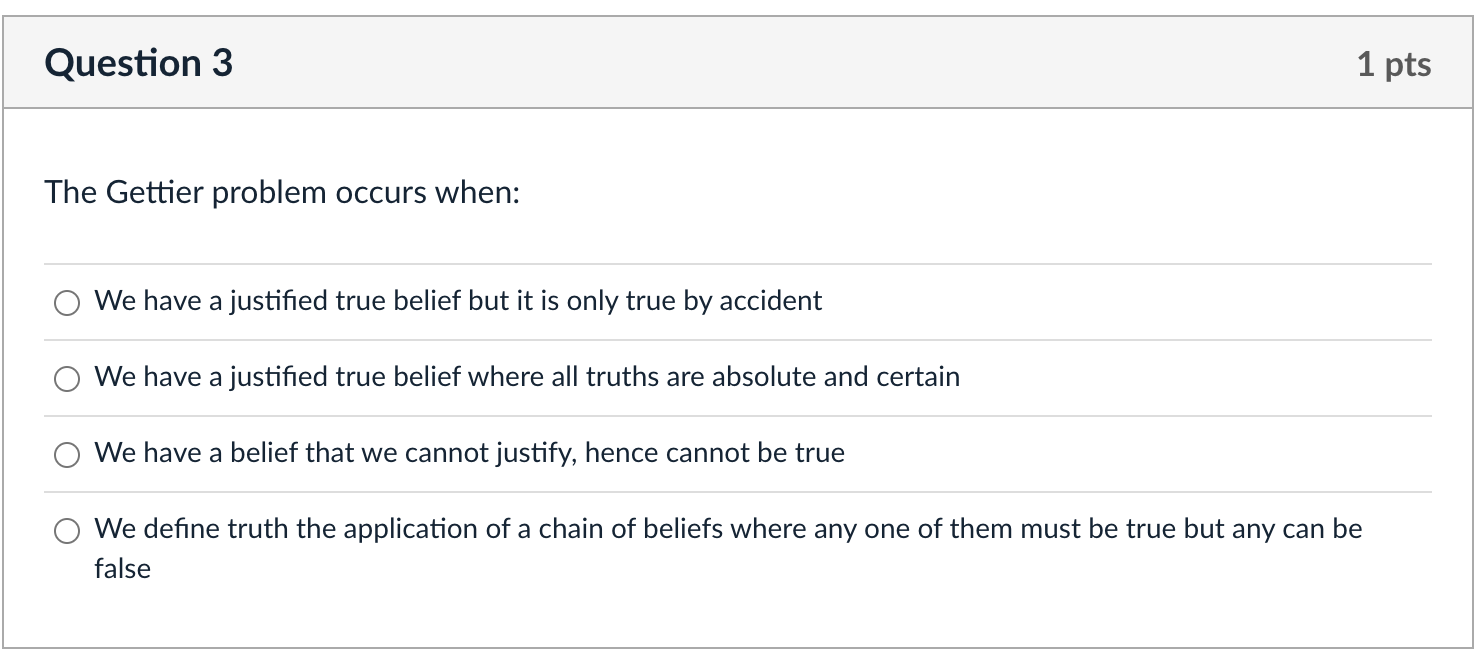Click the question prompt 'The Gettier problem occurs when:'

point(281,191)
